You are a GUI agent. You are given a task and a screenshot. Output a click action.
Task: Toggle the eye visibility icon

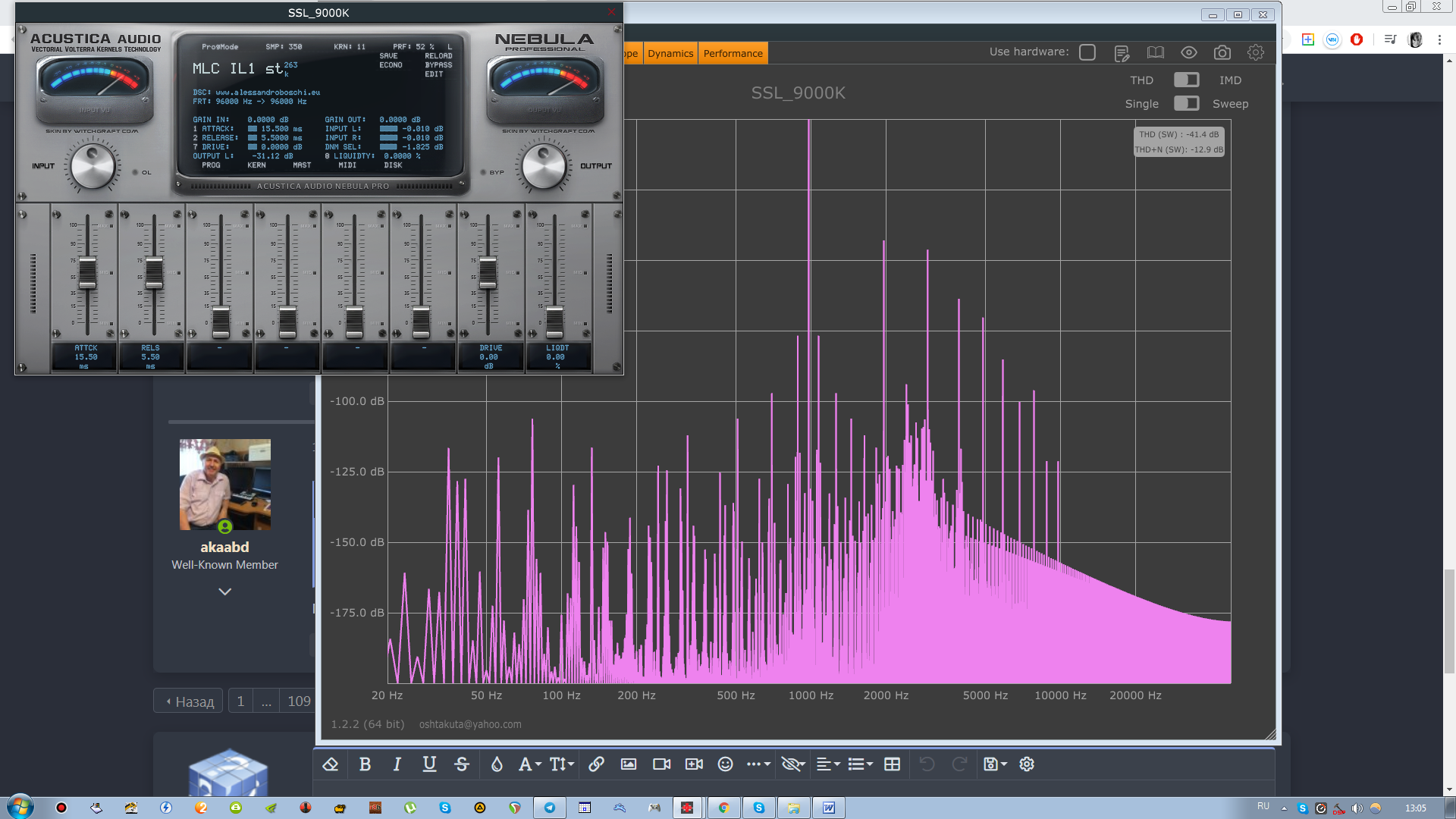tap(1188, 52)
